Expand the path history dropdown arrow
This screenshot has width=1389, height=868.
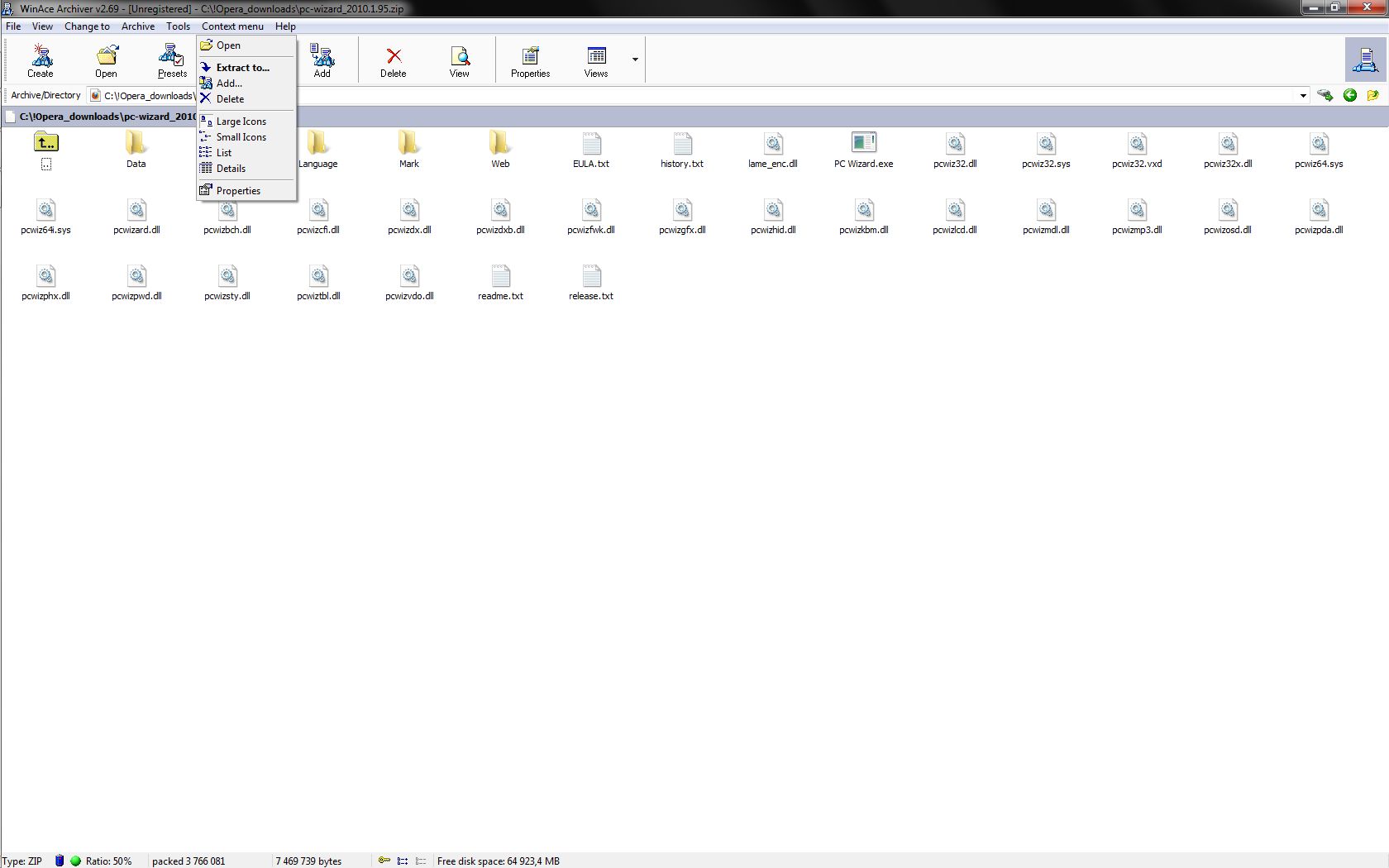click(x=1303, y=96)
